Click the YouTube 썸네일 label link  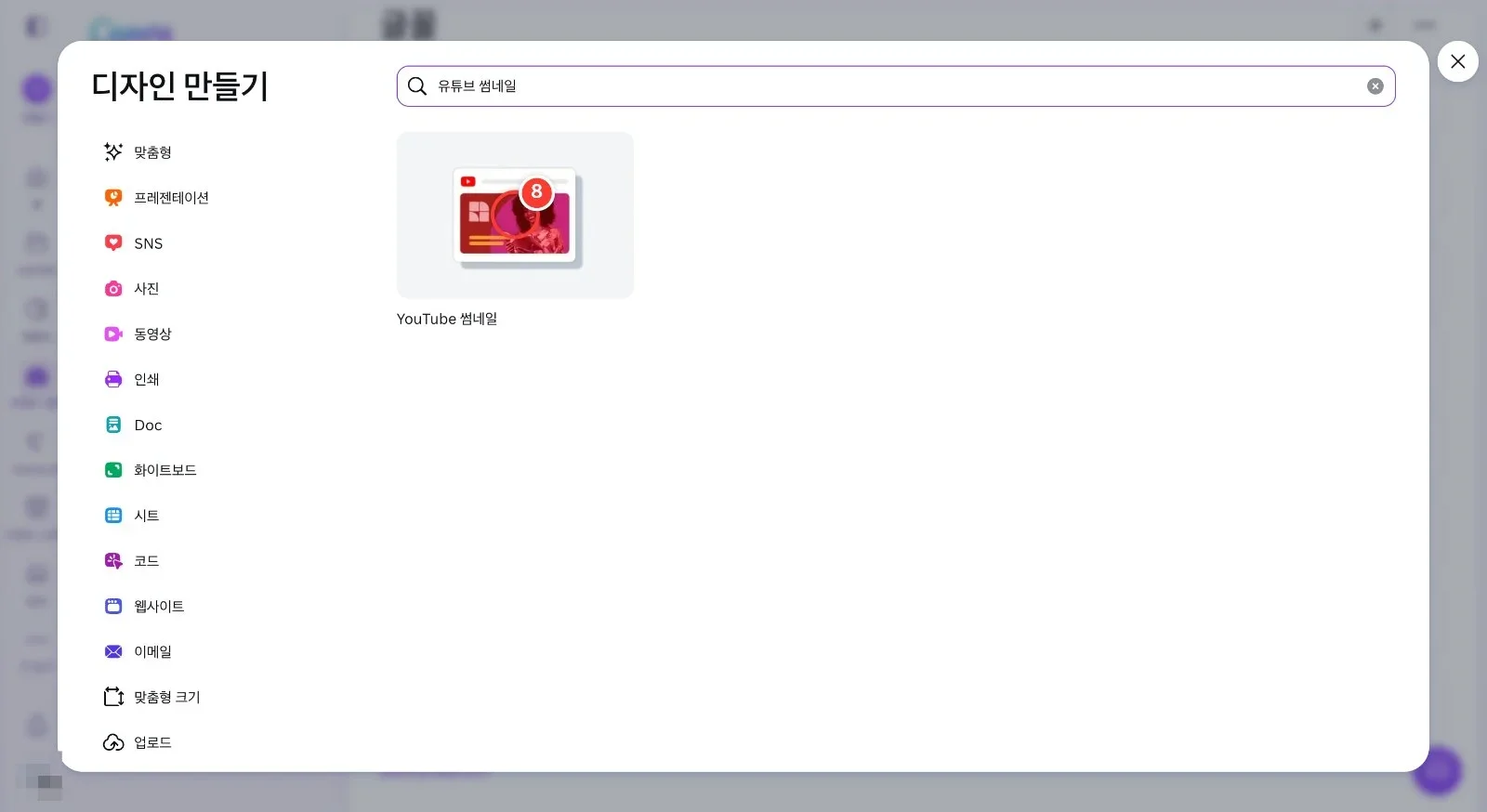447,319
